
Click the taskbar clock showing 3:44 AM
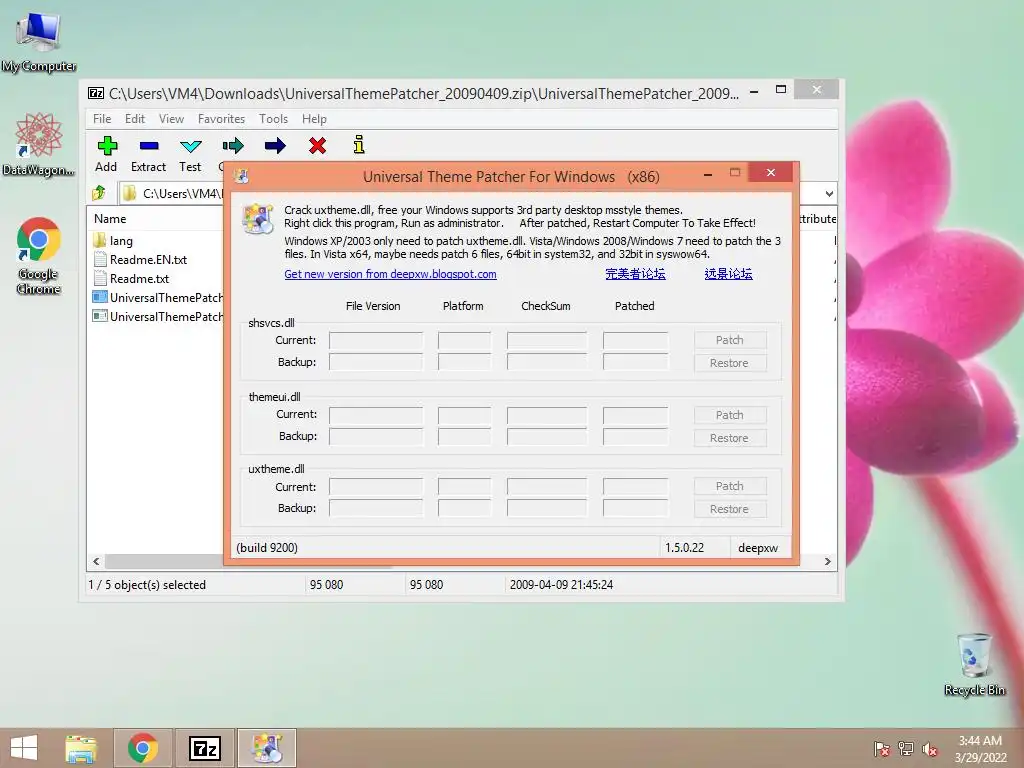pyautogui.click(x=980, y=749)
